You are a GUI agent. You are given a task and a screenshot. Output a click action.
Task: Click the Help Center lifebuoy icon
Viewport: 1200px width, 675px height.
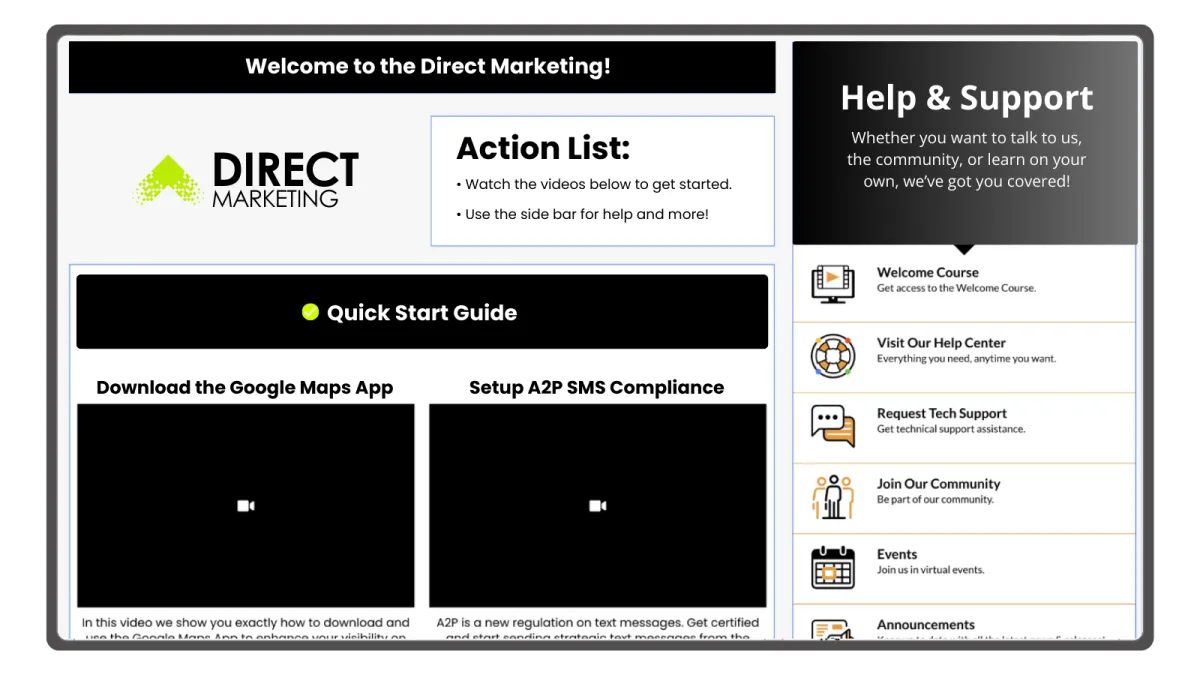click(x=832, y=355)
